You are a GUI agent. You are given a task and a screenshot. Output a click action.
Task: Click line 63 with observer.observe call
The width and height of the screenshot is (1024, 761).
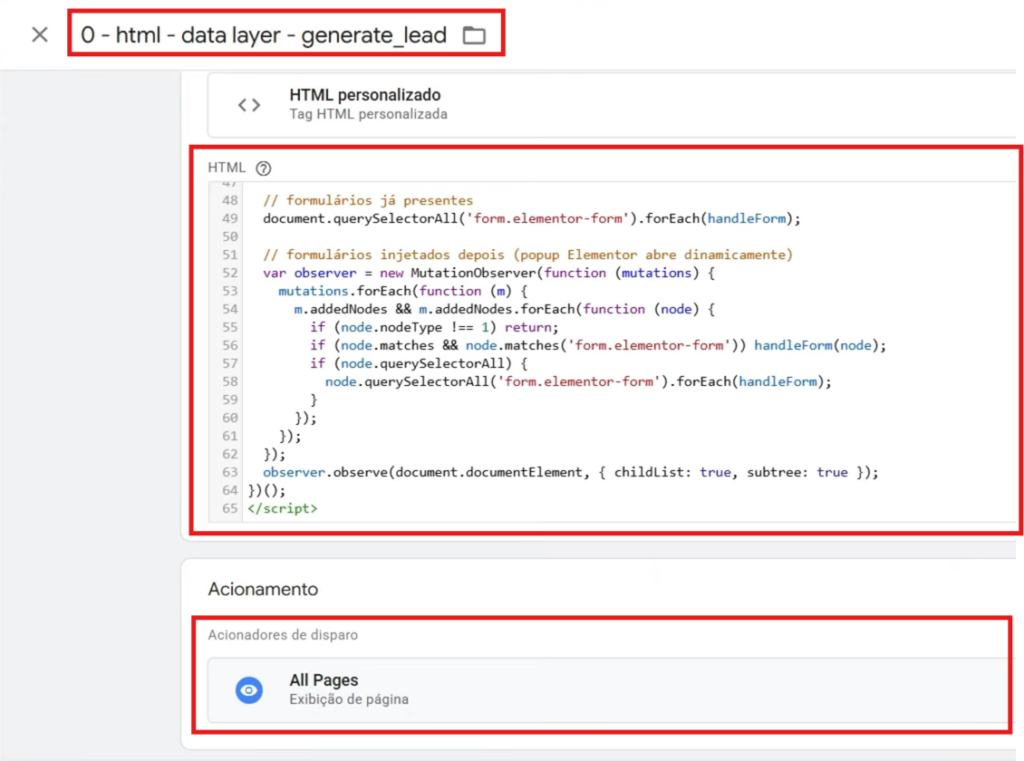click(x=571, y=472)
